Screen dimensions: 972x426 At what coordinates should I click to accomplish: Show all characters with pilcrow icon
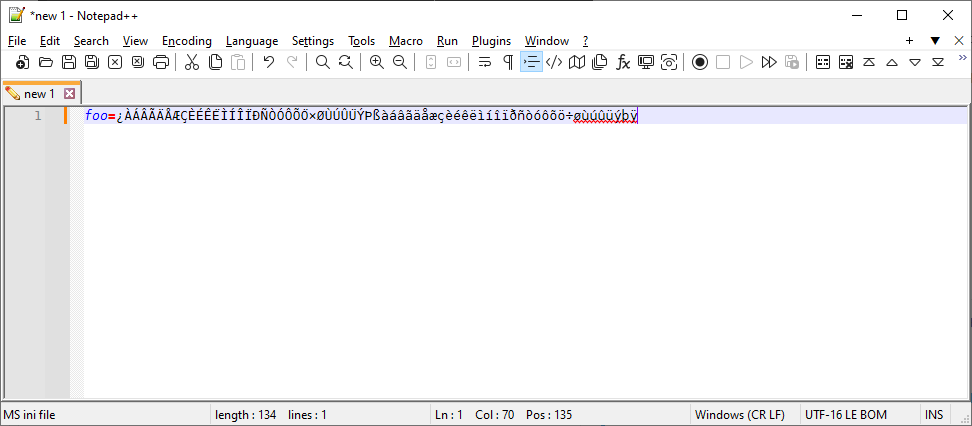click(x=508, y=62)
